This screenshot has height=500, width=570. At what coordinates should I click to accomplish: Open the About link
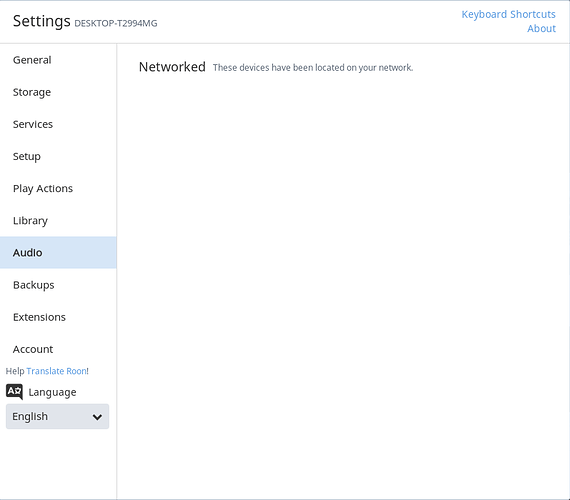[541, 28]
